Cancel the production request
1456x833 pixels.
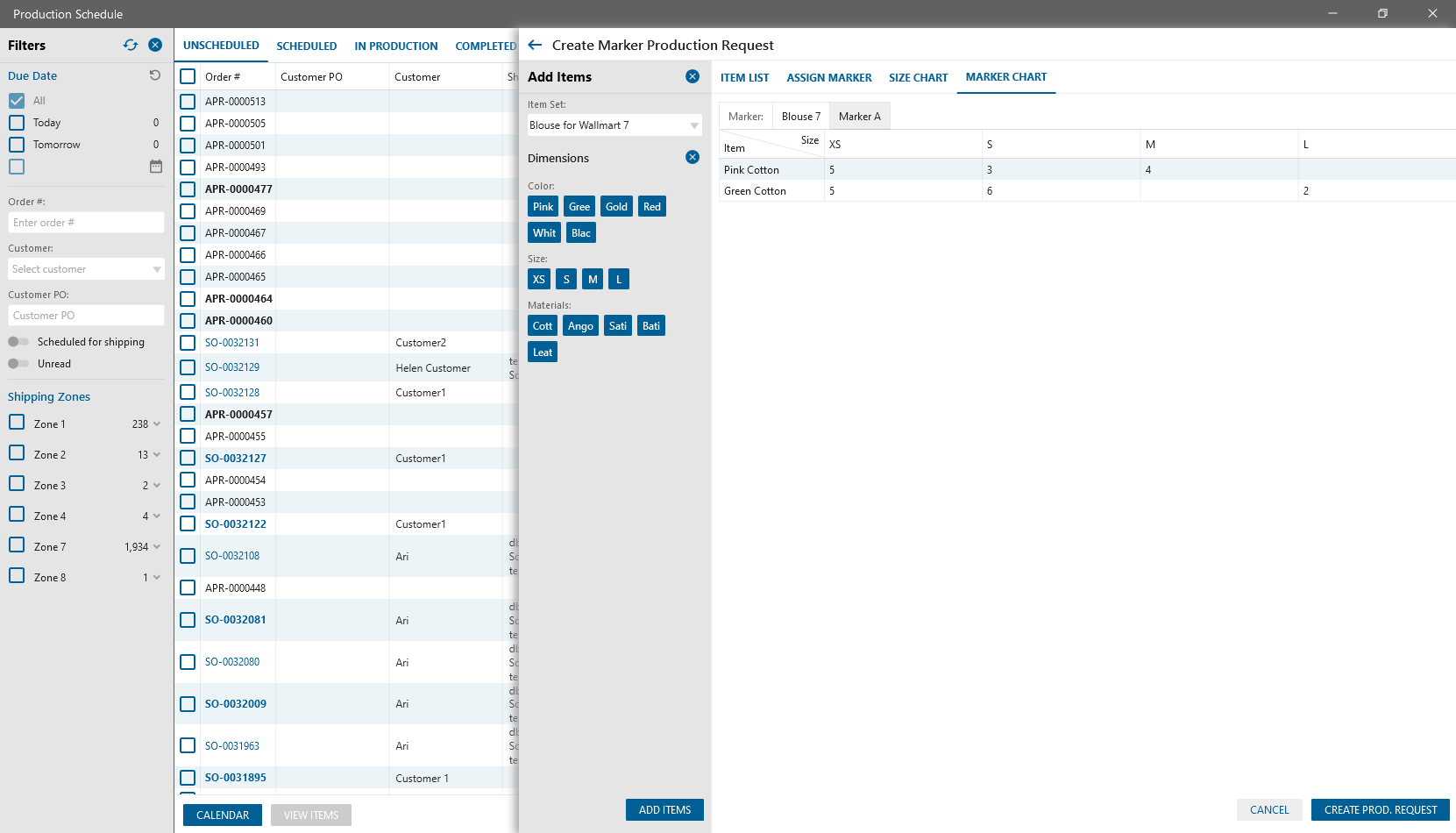(1269, 810)
